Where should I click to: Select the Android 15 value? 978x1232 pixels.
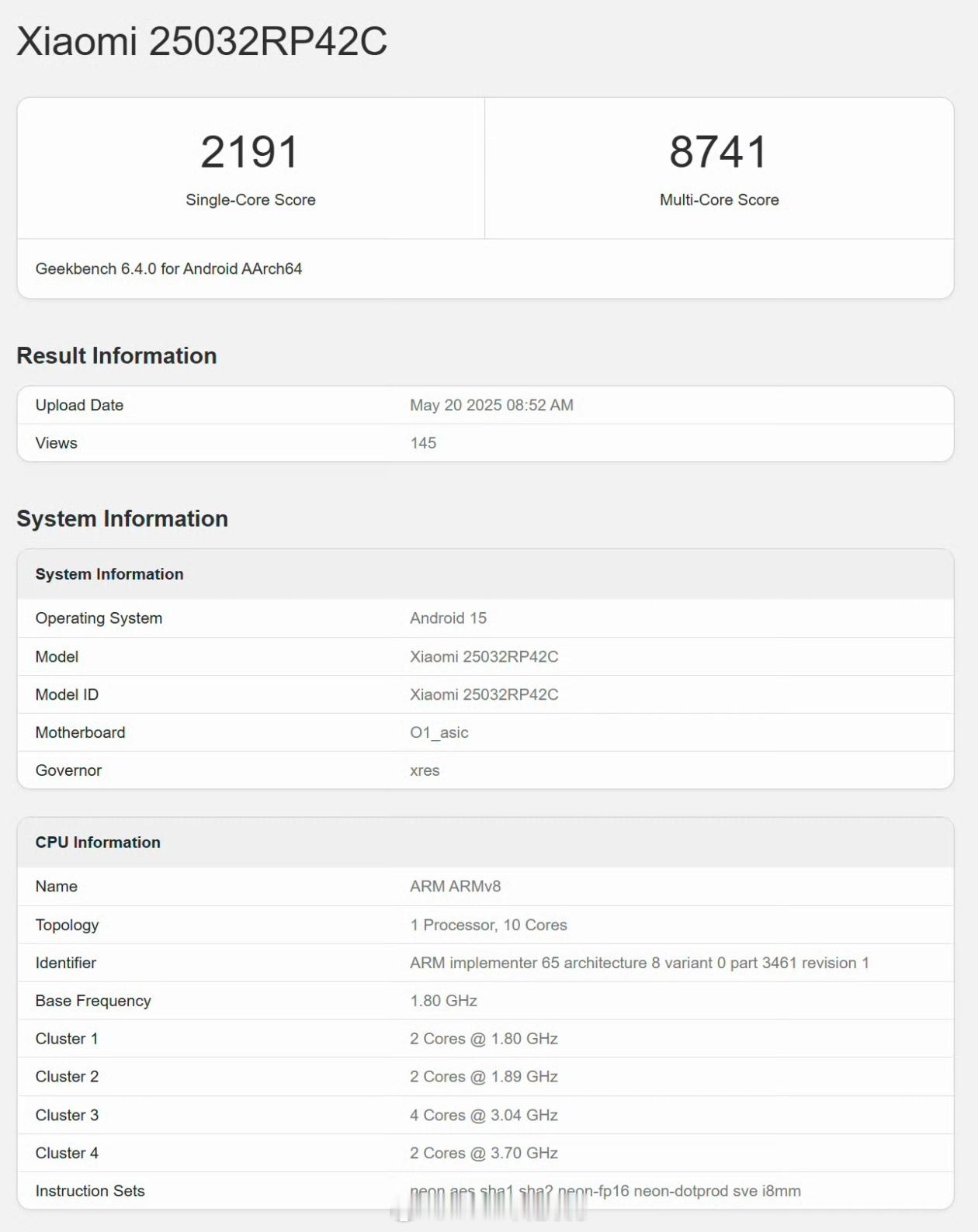(448, 618)
